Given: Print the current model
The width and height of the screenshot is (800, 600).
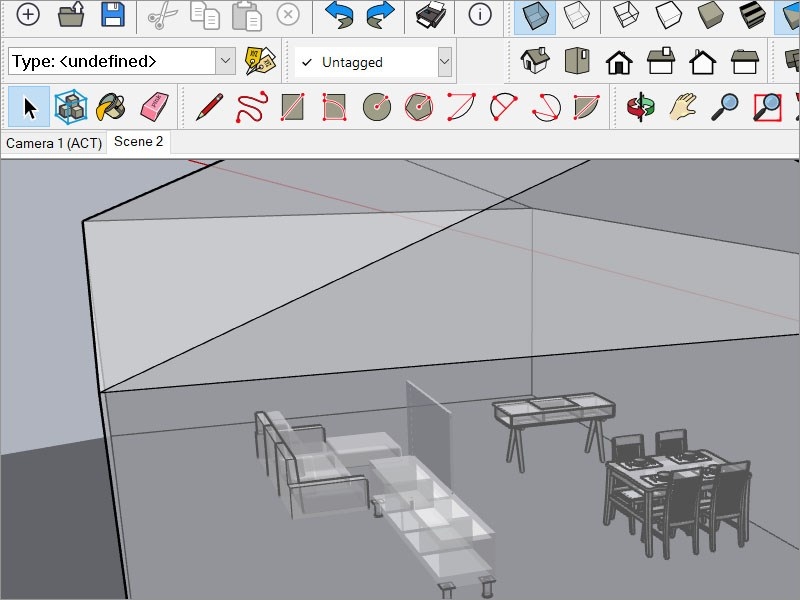Looking at the screenshot, I should click(429, 15).
